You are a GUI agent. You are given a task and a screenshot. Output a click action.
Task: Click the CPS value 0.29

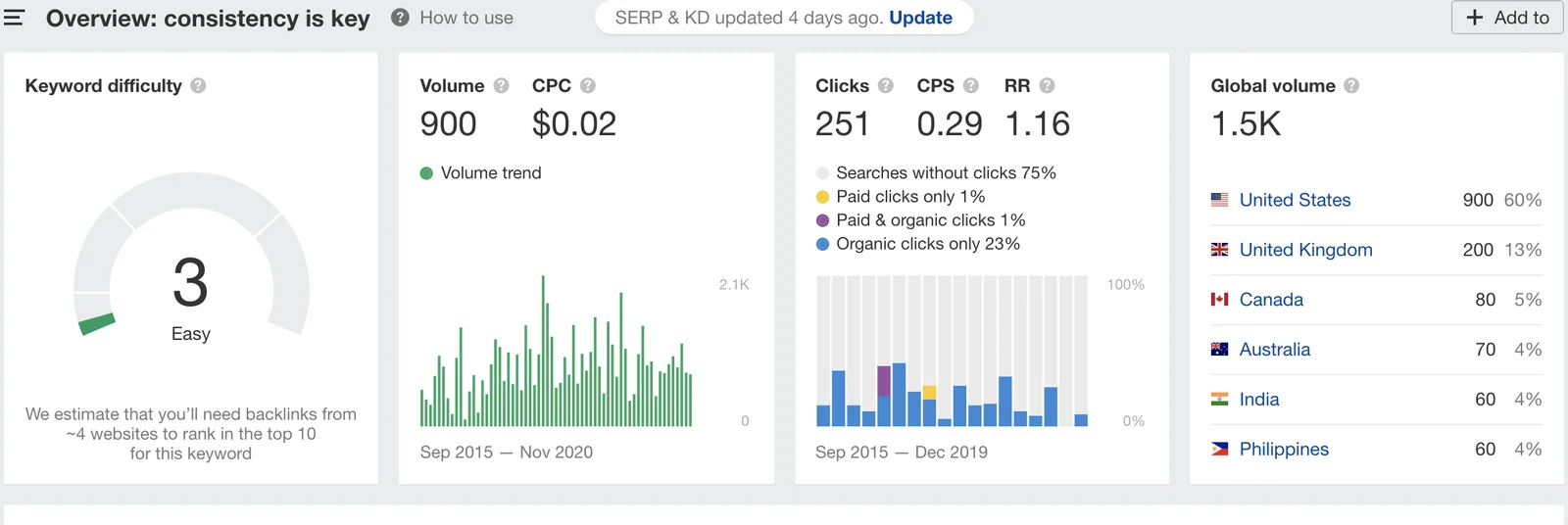coord(950,124)
